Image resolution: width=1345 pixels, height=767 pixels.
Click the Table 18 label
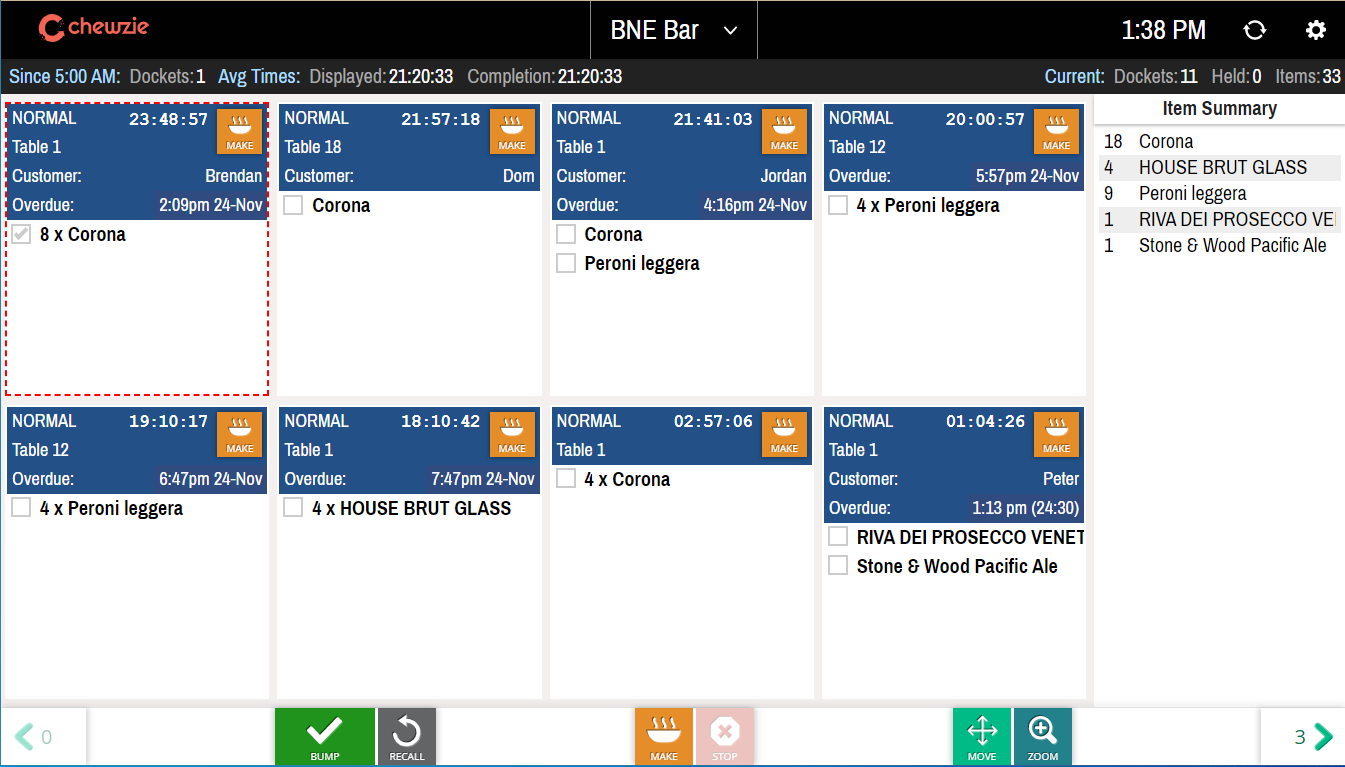pos(313,147)
